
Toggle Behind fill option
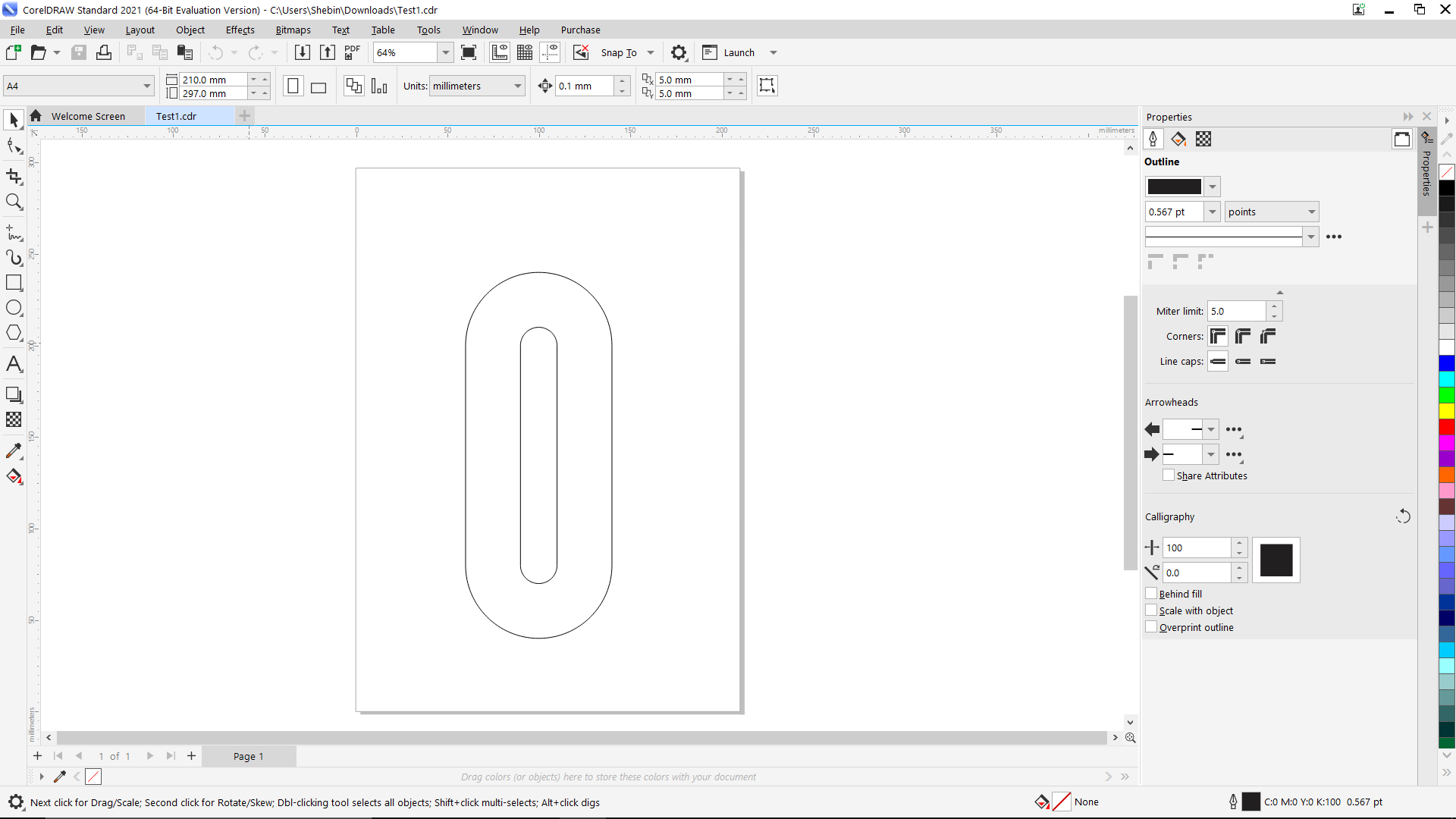click(x=1151, y=593)
